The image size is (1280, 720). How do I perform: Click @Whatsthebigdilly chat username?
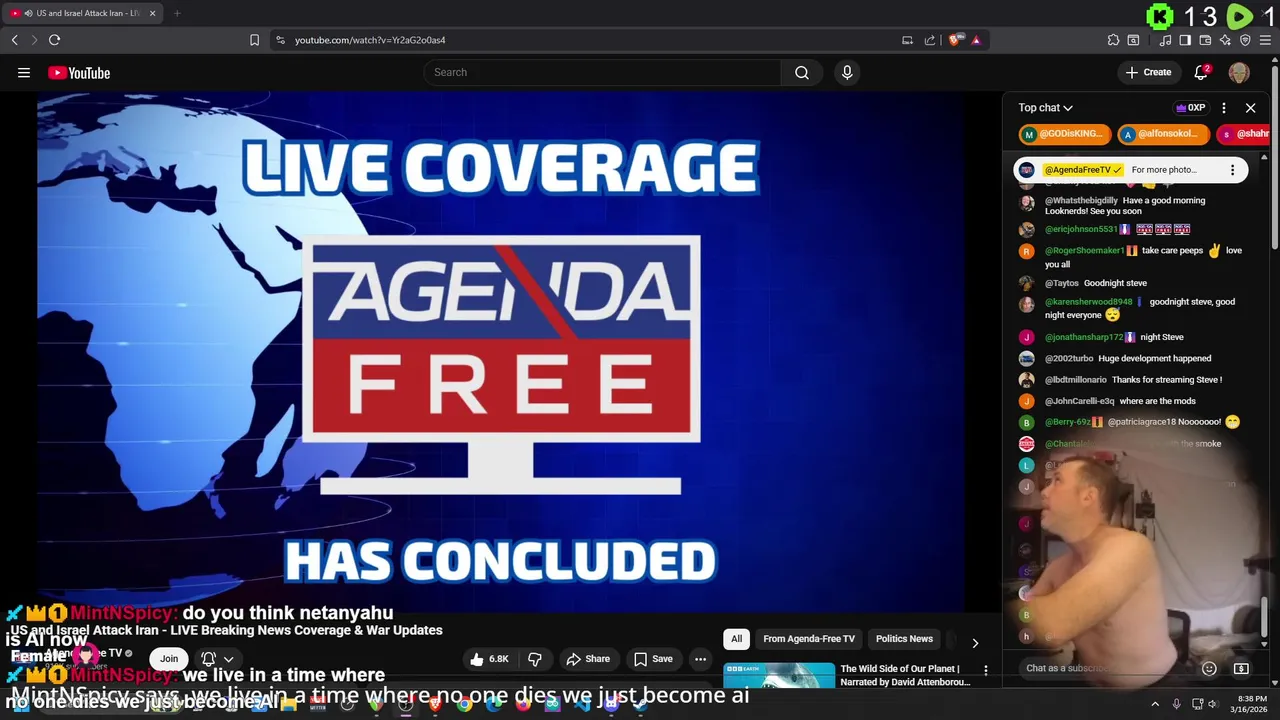pyautogui.click(x=1081, y=200)
